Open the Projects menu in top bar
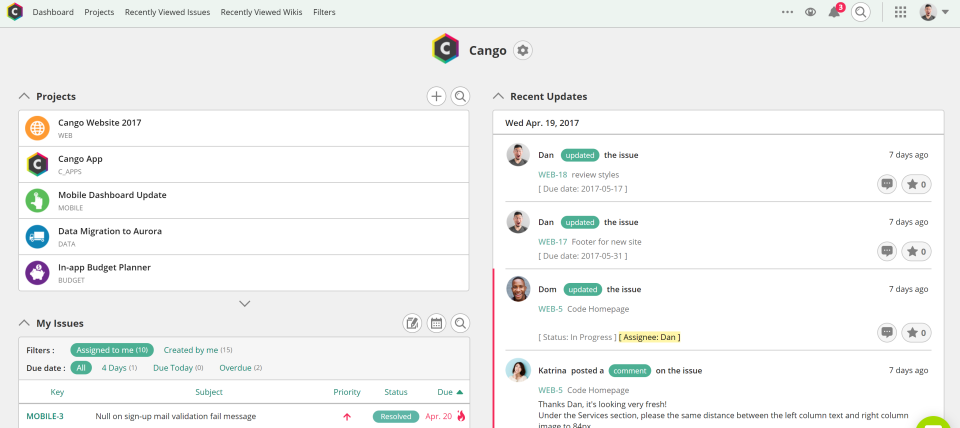 pyautogui.click(x=99, y=12)
